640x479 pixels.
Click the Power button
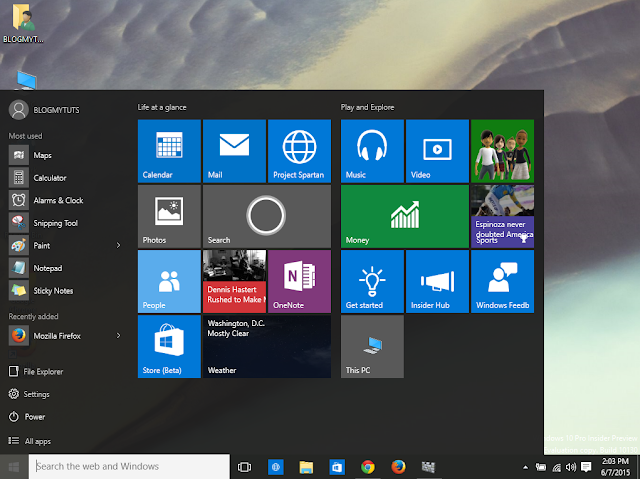tap(27, 417)
